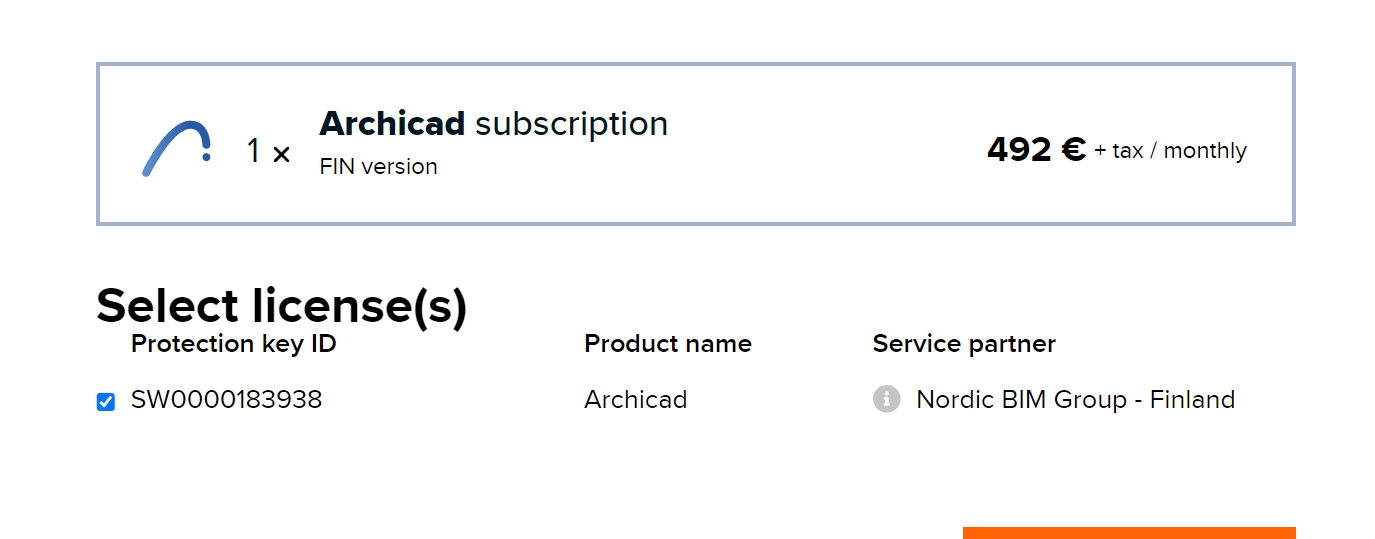Click the 1 × quantity indicator
The height and width of the screenshot is (539, 1375).
268,152
